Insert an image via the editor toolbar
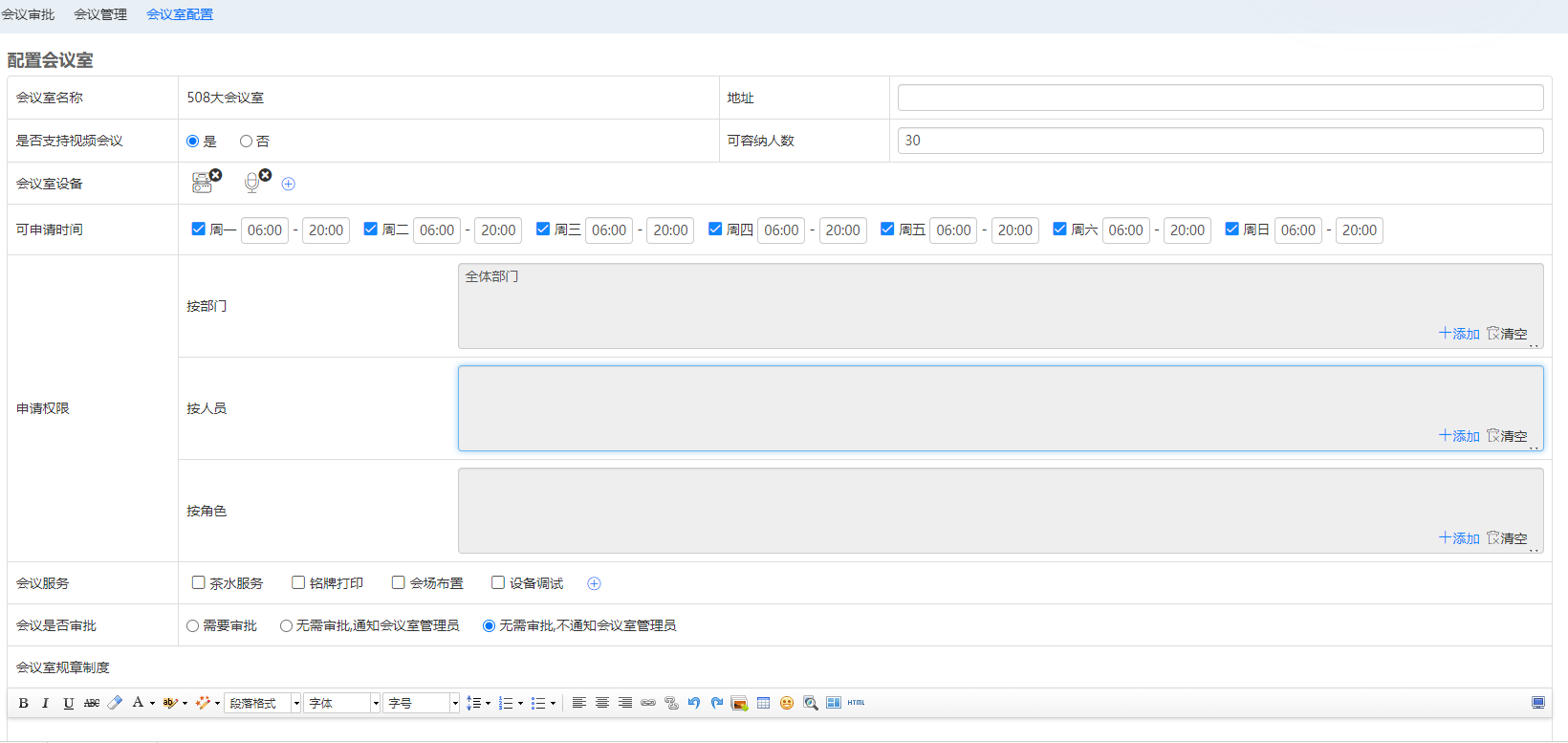1568x743 pixels. point(739,703)
